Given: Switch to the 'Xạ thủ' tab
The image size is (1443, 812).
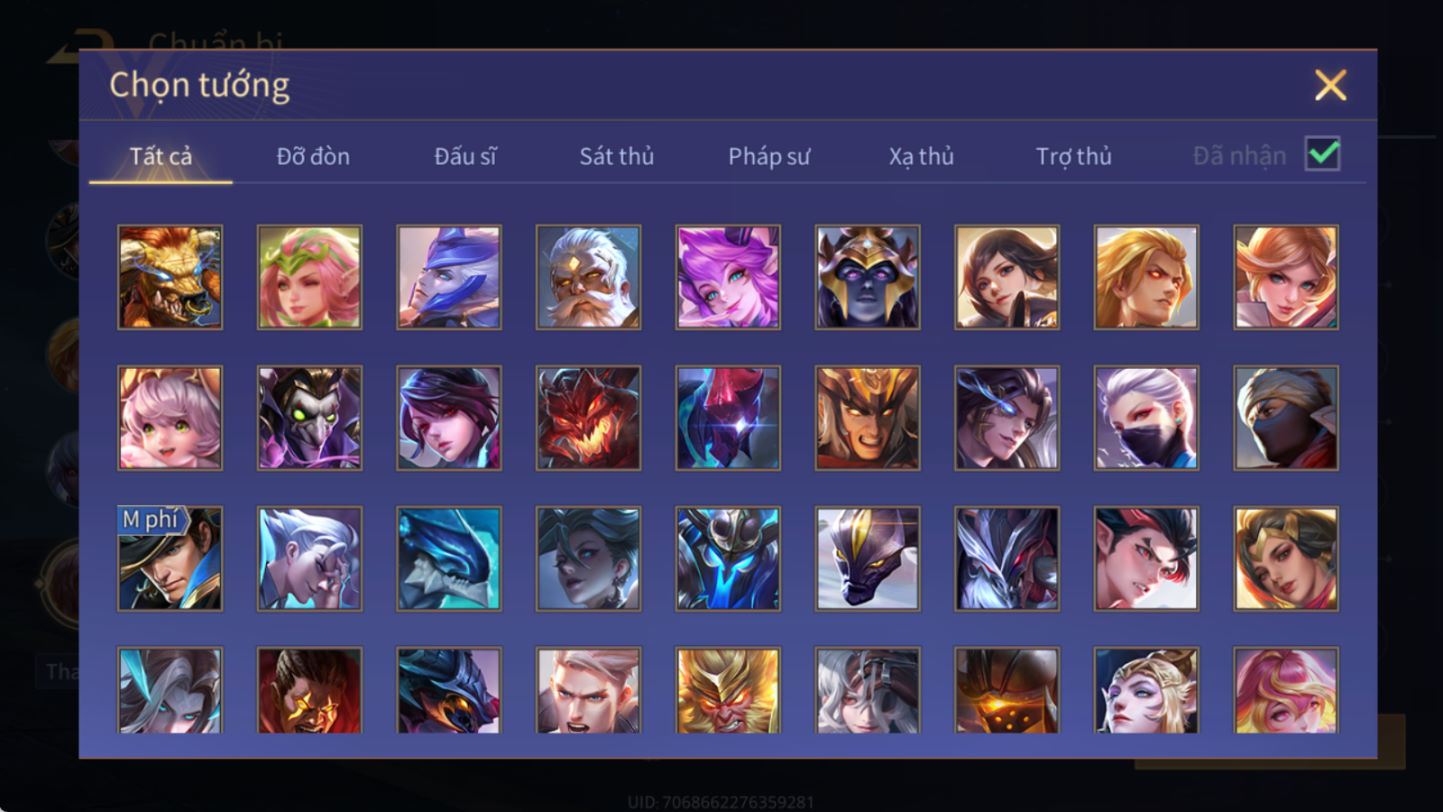Looking at the screenshot, I should [921, 156].
